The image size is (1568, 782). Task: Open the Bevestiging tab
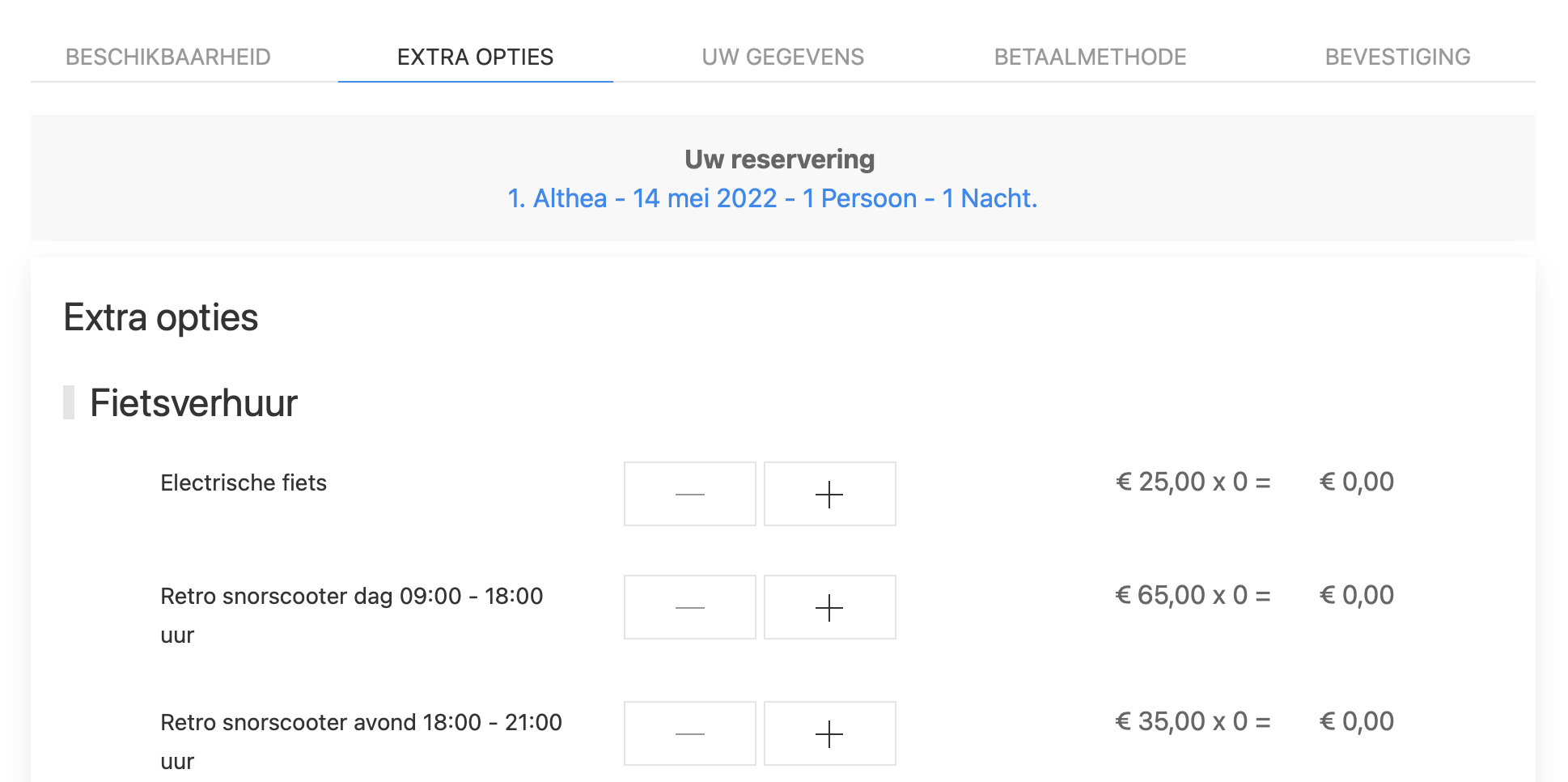(x=1397, y=57)
